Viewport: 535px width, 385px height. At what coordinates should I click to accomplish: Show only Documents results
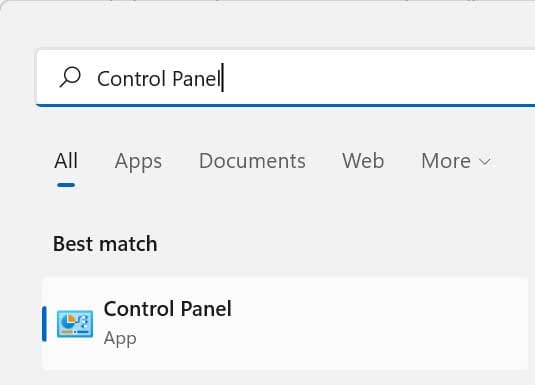(252, 161)
